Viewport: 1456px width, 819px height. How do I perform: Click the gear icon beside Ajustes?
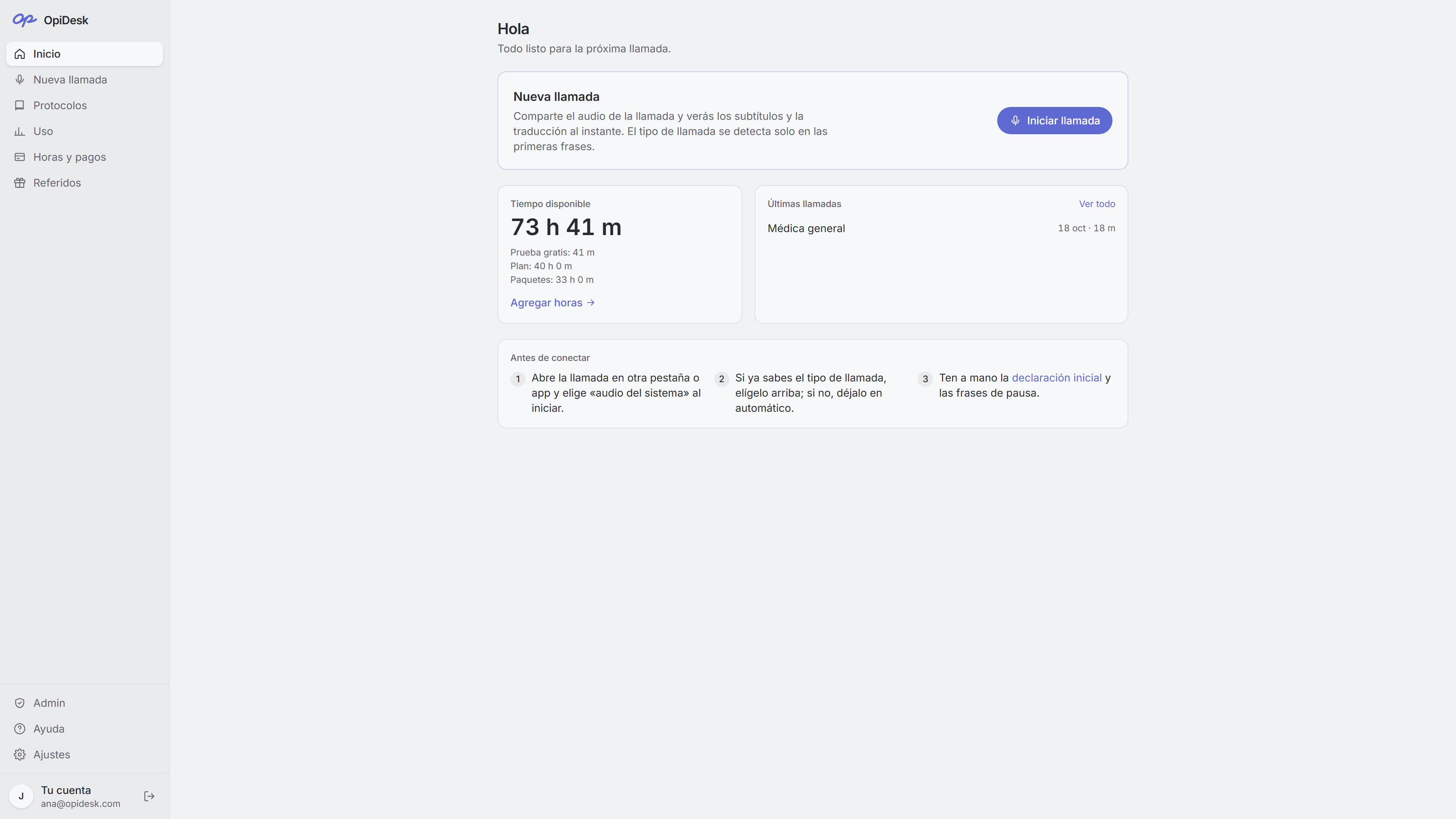(20, 755)
